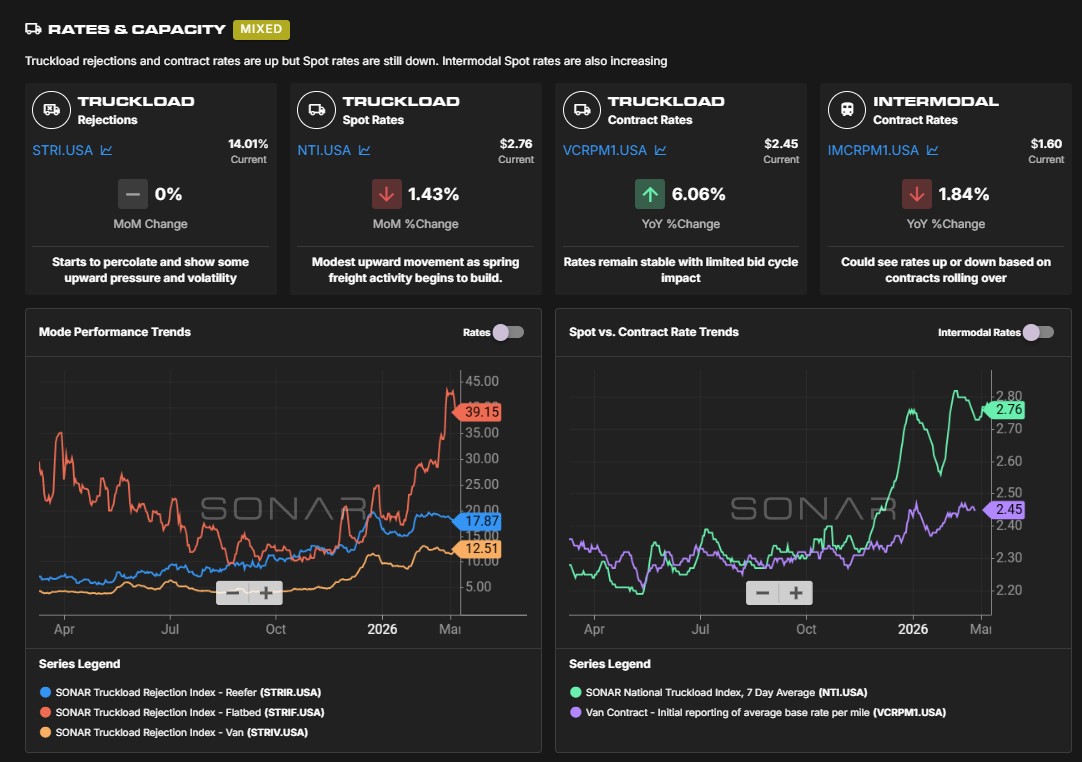Screen dimensions: 1082x762
Task: Click the red down arrow beside 1.84%
Action: 916,194
